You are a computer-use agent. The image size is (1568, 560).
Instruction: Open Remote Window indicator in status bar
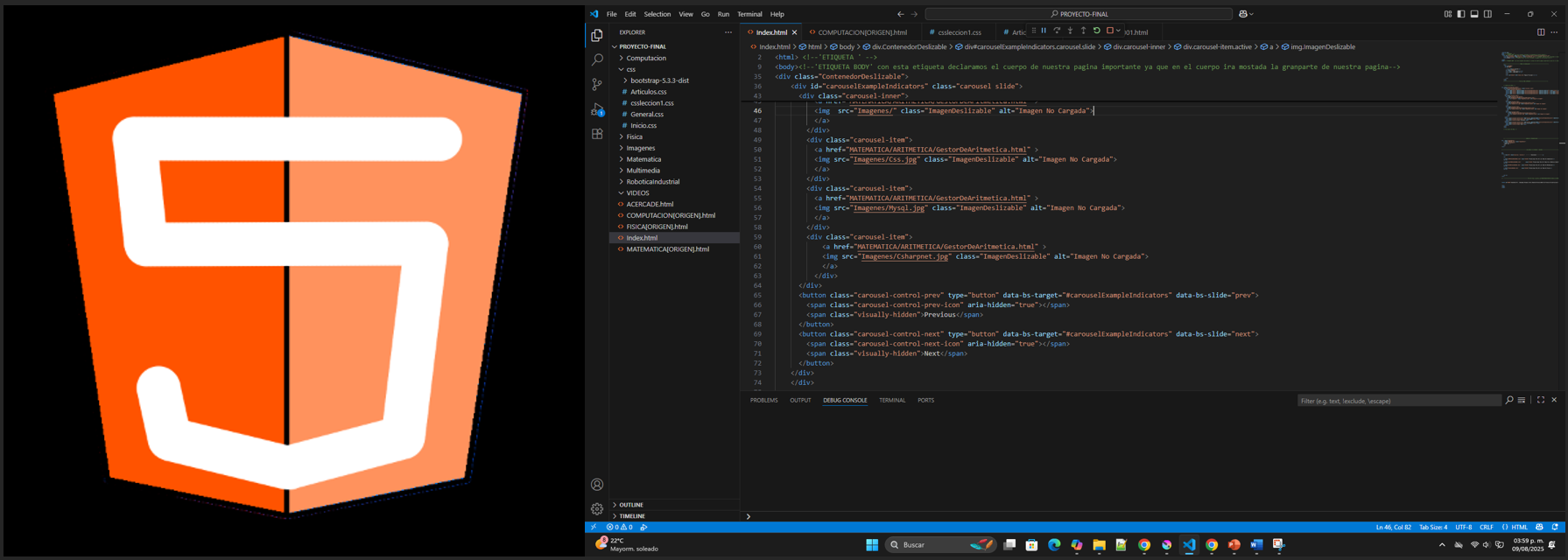point(593,528)
